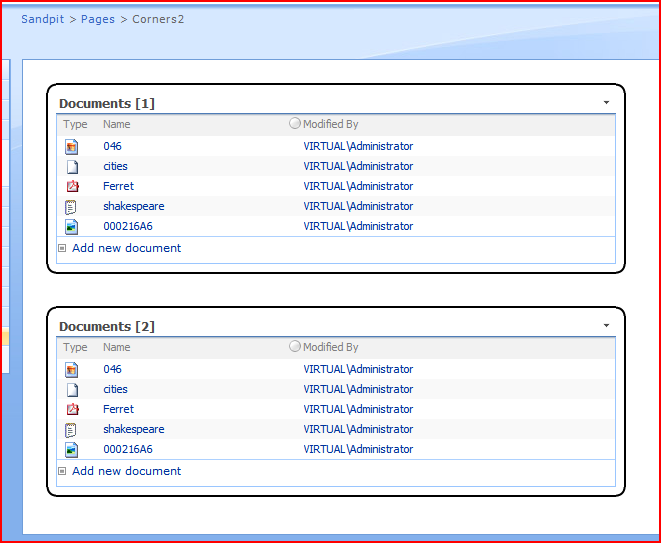Click the 046 file type icon in Documents [2]

(x=71, y=370)
